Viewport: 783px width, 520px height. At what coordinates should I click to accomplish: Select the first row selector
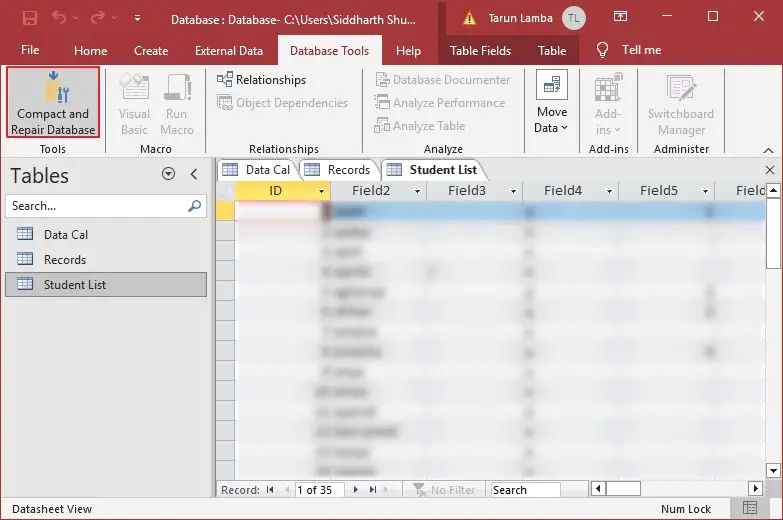(225, 211)
